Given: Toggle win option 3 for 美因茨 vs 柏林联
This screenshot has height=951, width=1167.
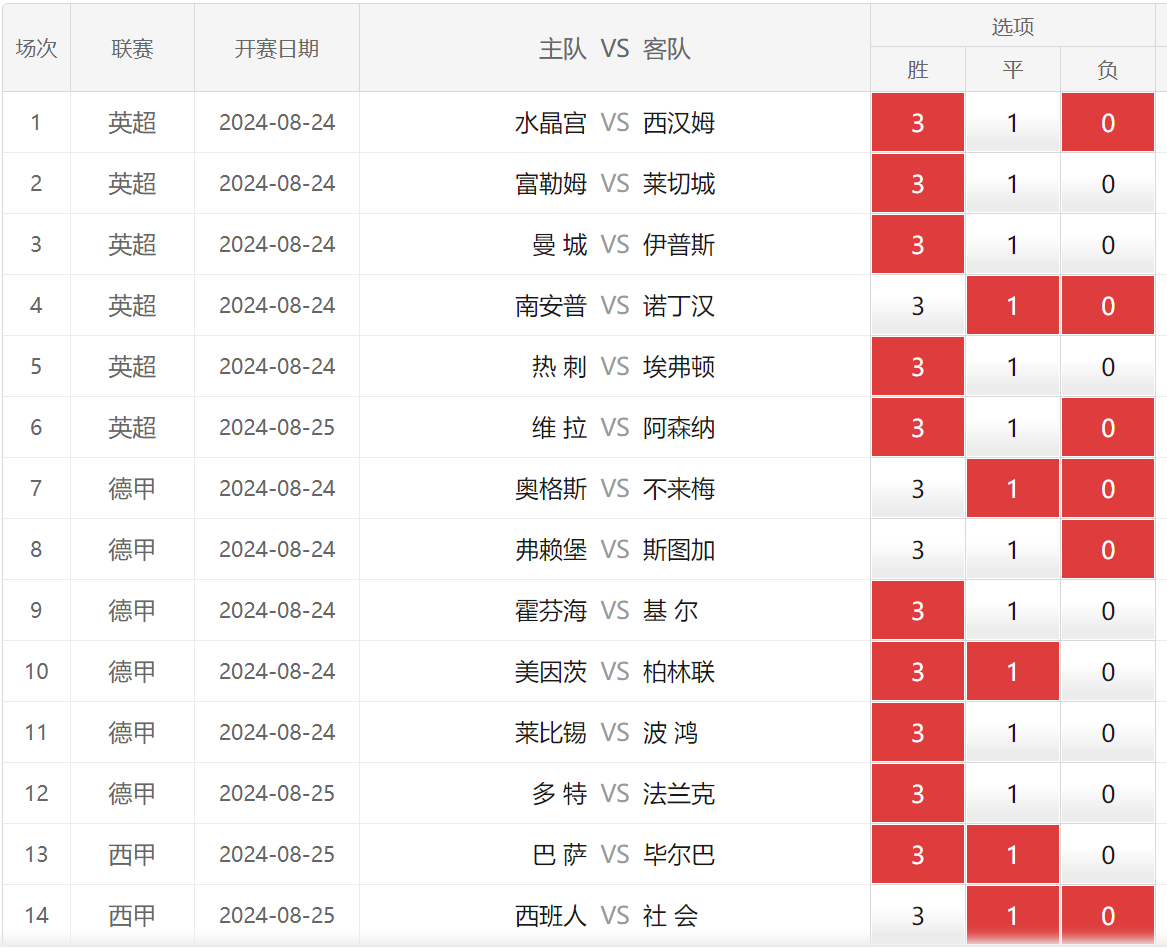Looking at the screenshot, I should click(918, 671).
